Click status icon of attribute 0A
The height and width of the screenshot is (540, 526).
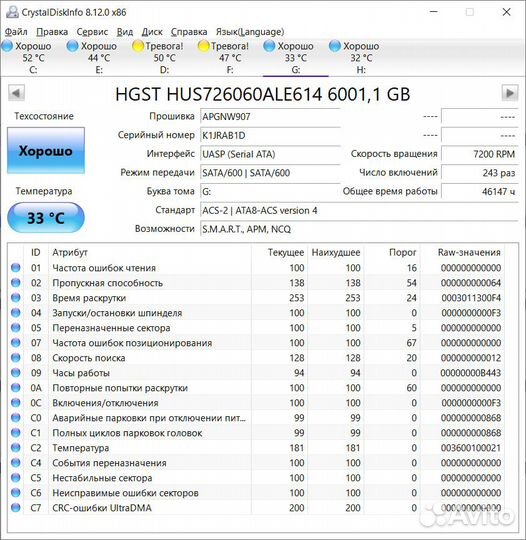pyautogui.click(x=16, y=387)
